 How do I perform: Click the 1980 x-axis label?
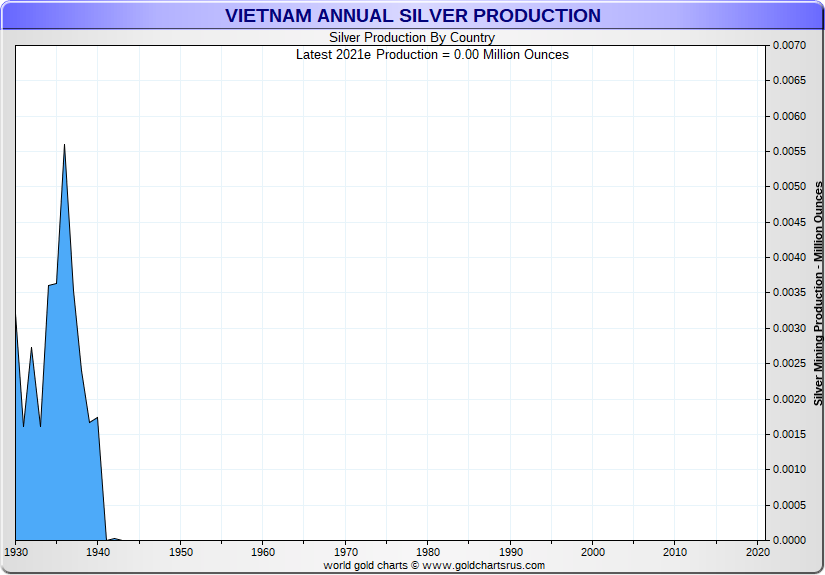point(428,552)
